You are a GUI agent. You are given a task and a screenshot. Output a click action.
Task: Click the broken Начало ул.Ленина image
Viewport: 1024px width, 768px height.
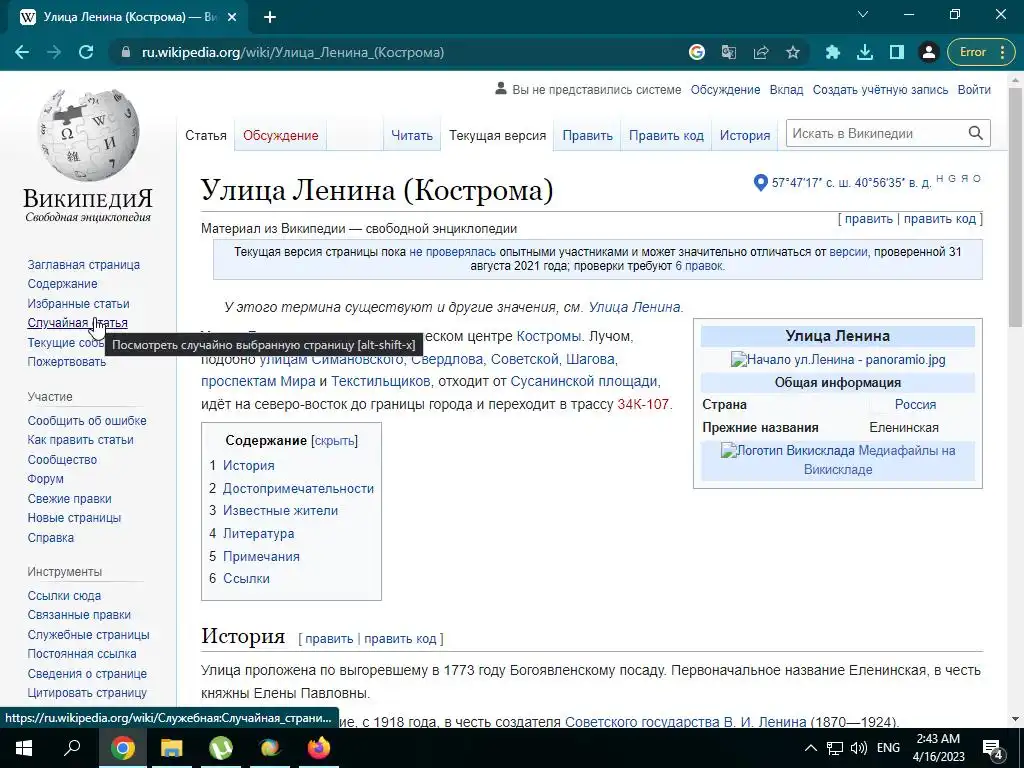coord(838,359)
